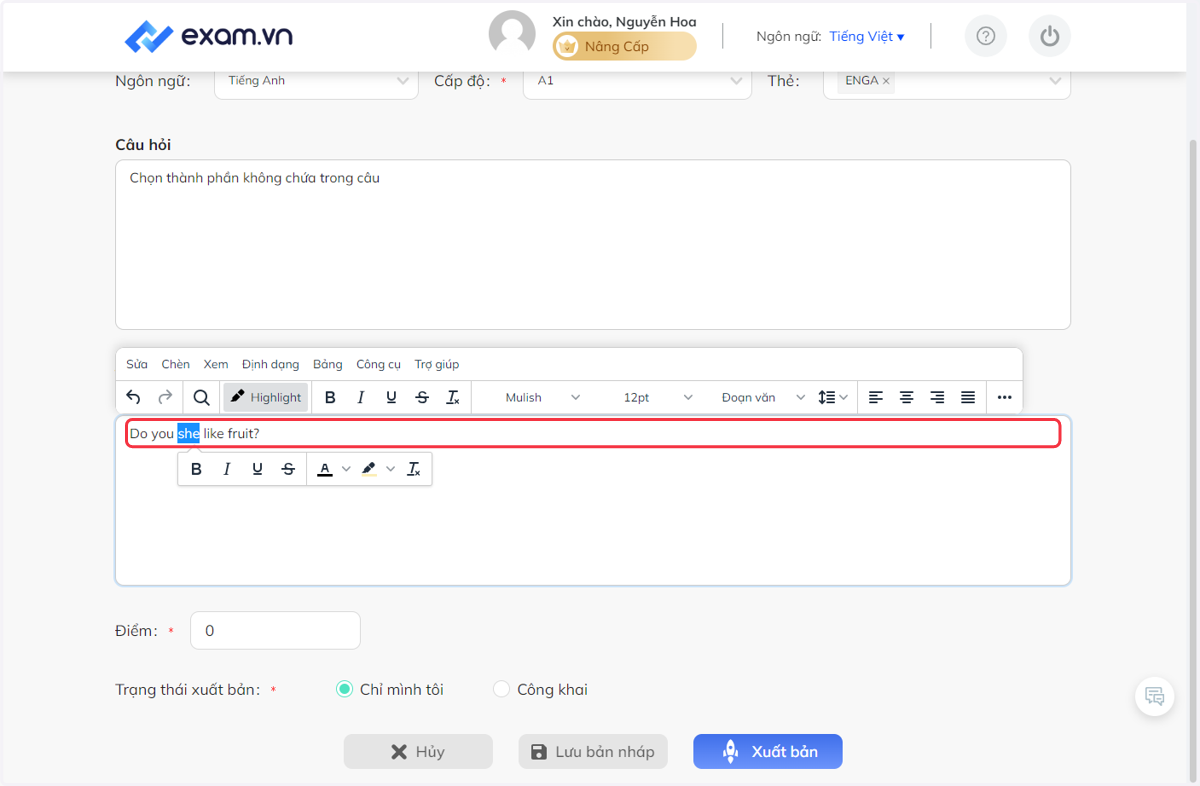This screenshot has height=786, width=1200.
Task: Click the user avatar picture
Action: tap(512, 35)
